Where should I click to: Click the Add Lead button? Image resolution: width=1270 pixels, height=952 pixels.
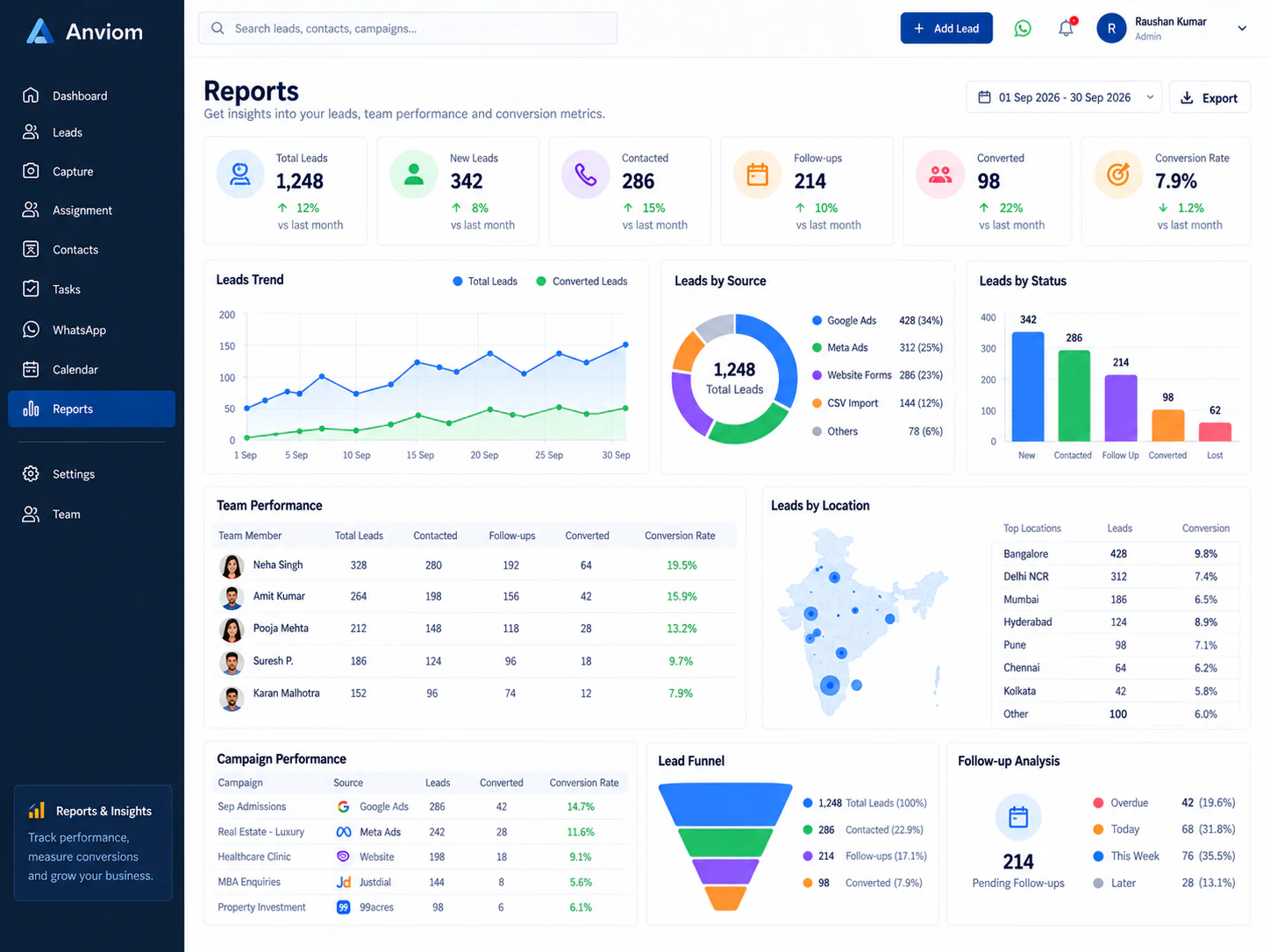[946, 28]
